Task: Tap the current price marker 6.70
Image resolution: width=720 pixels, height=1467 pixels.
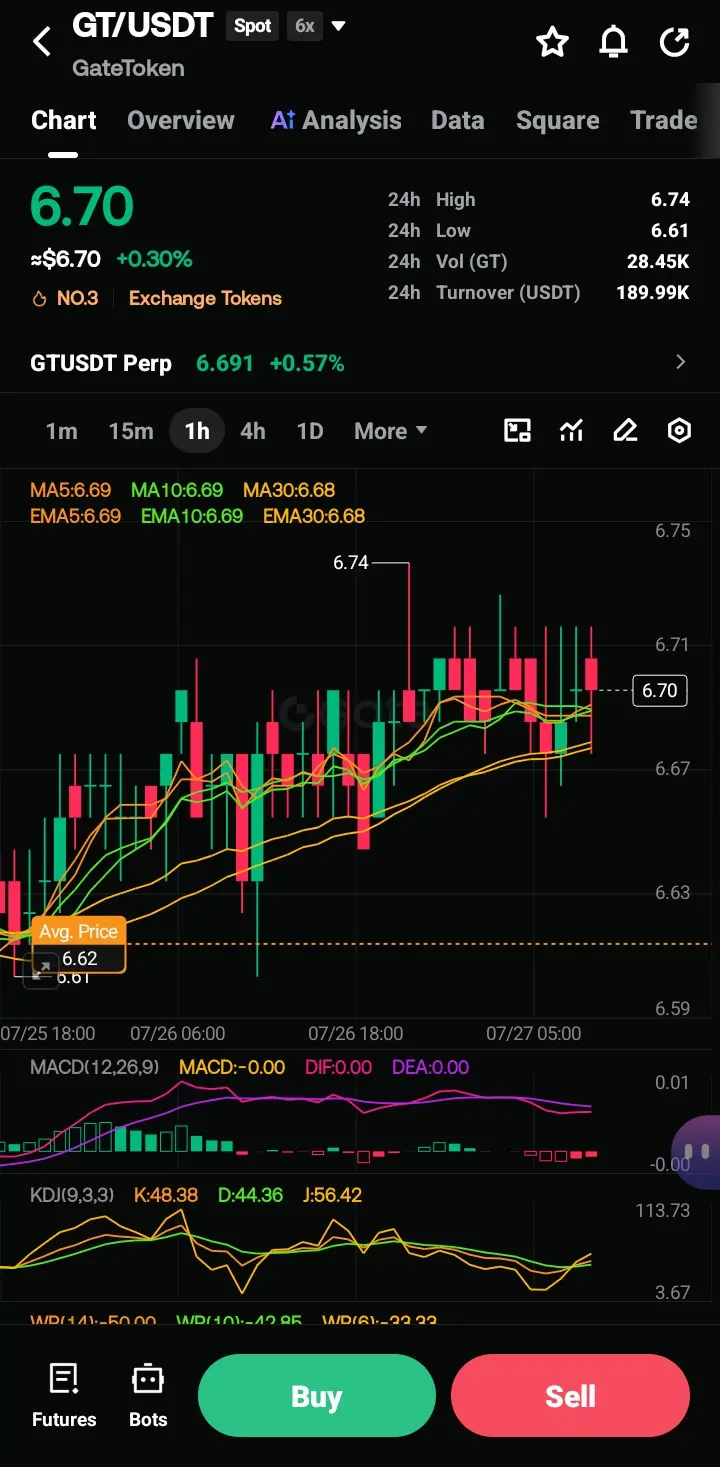Action: coord(660,690)
